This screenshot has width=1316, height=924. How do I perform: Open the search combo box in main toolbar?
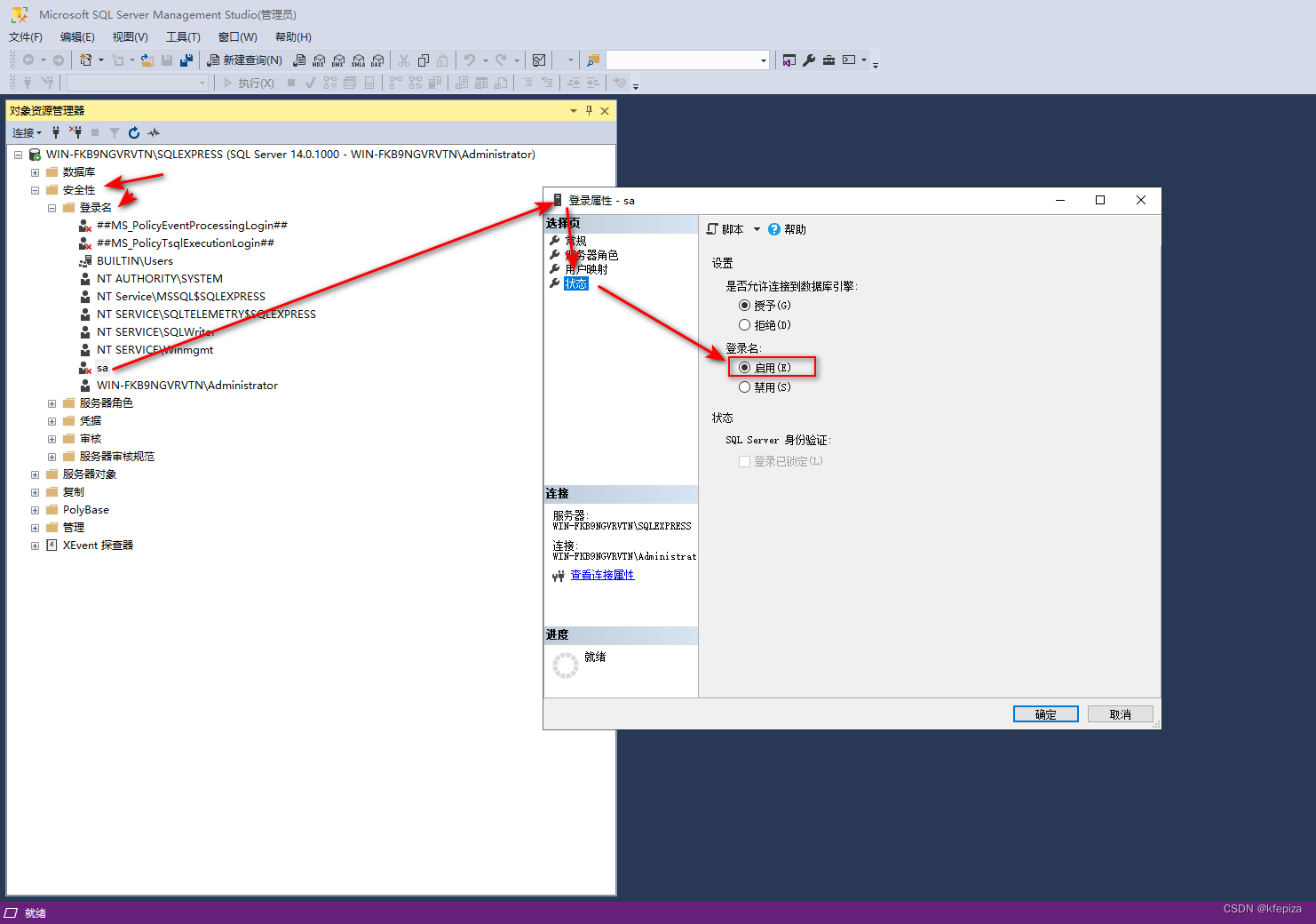[x=687, y=60]
